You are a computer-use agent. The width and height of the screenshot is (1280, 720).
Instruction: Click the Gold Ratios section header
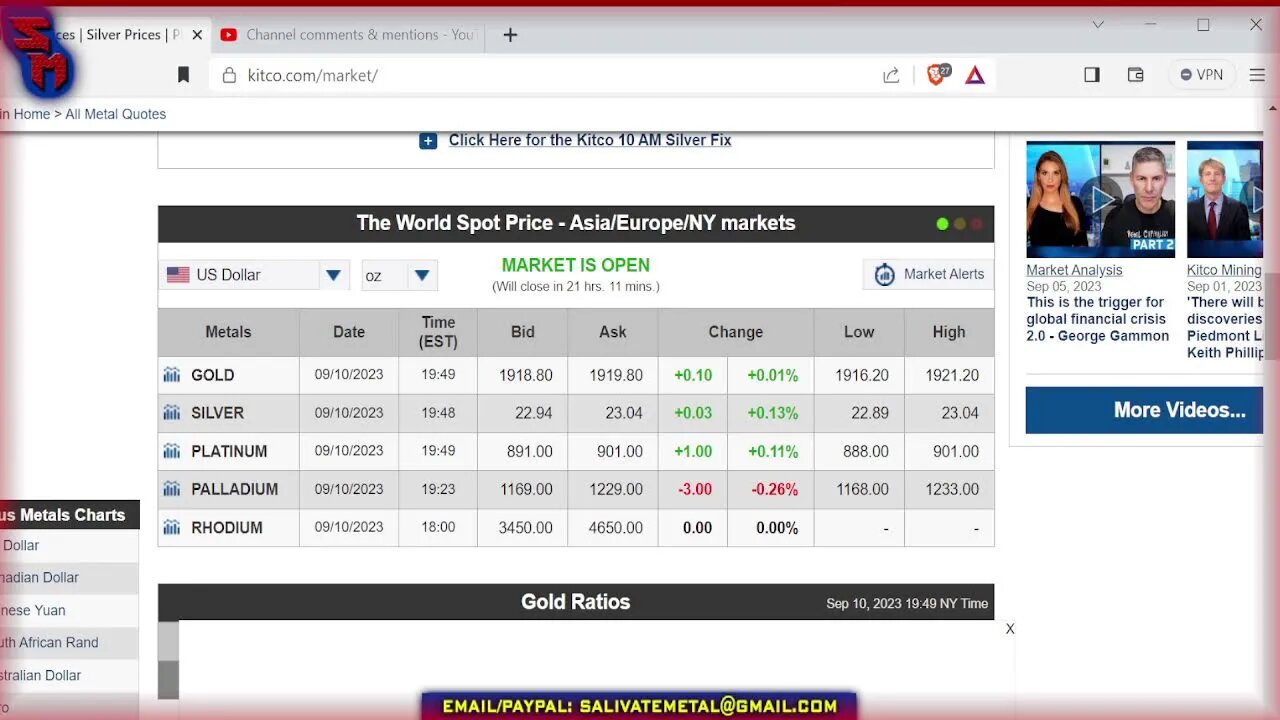coord(576,602)
